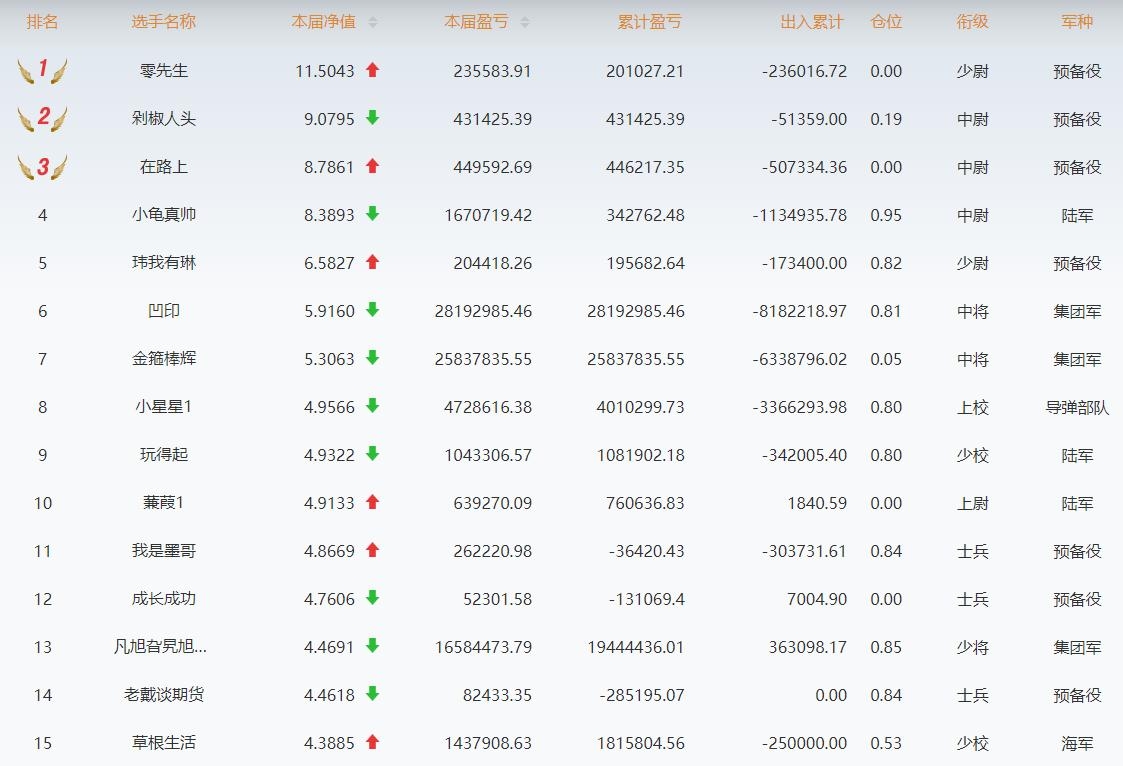Click red up arrow beside 4.3885

pos(373,742)
